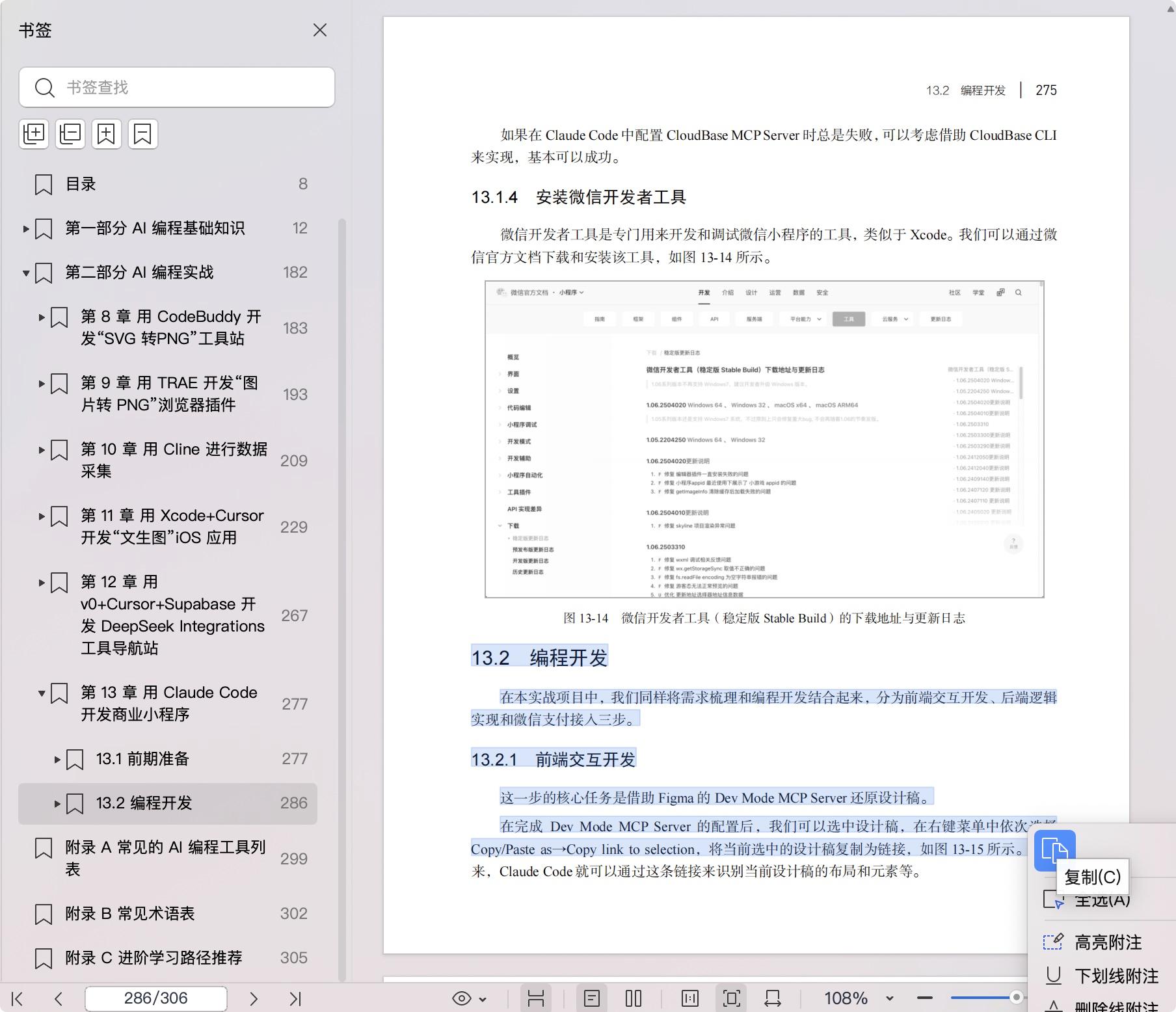Select 13.2 编程开发 bookmark entry
The image size is (1176, 1012).
(x=144, y=803)
